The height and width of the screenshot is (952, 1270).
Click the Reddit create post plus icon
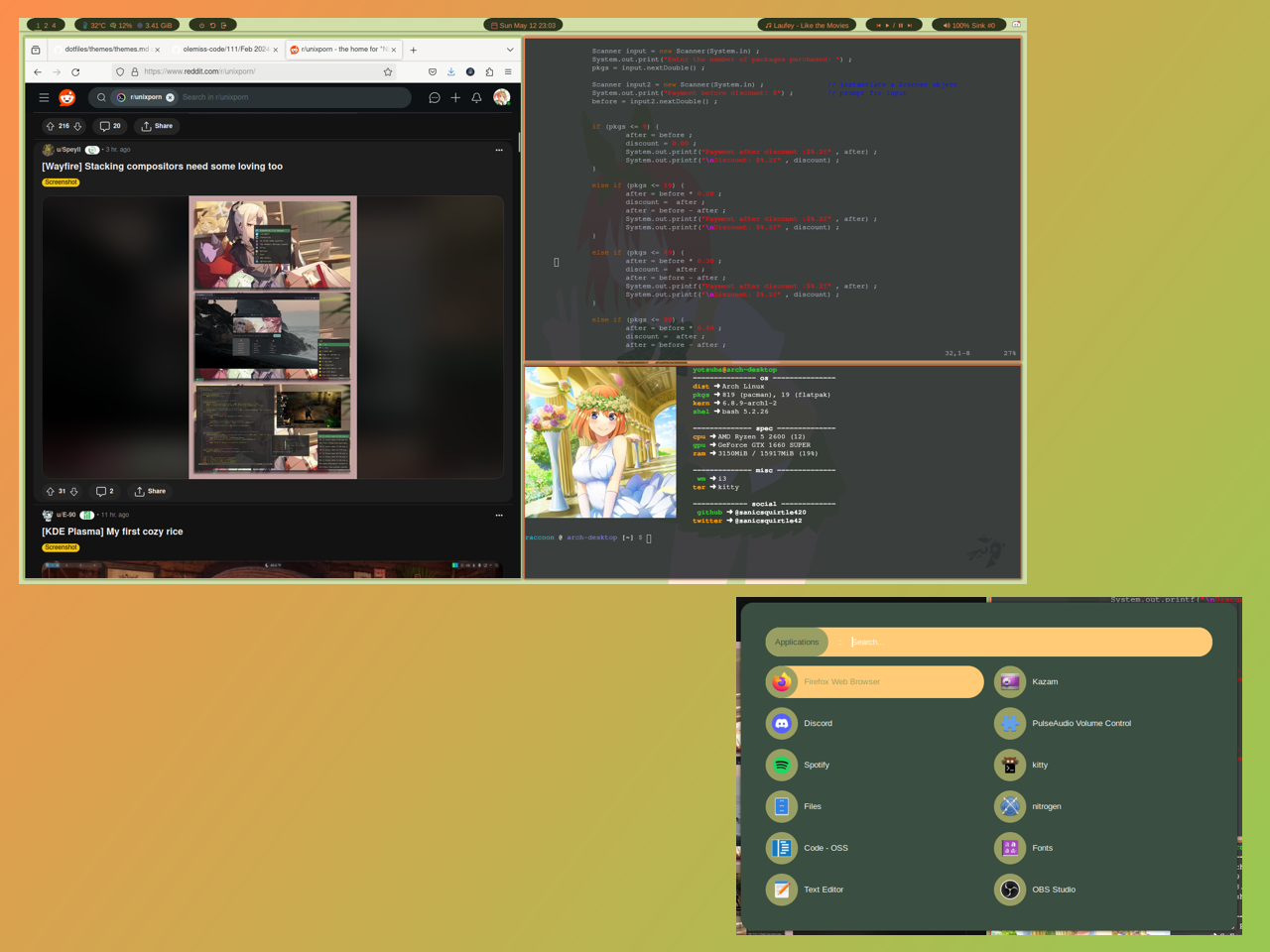coord(455,97)
